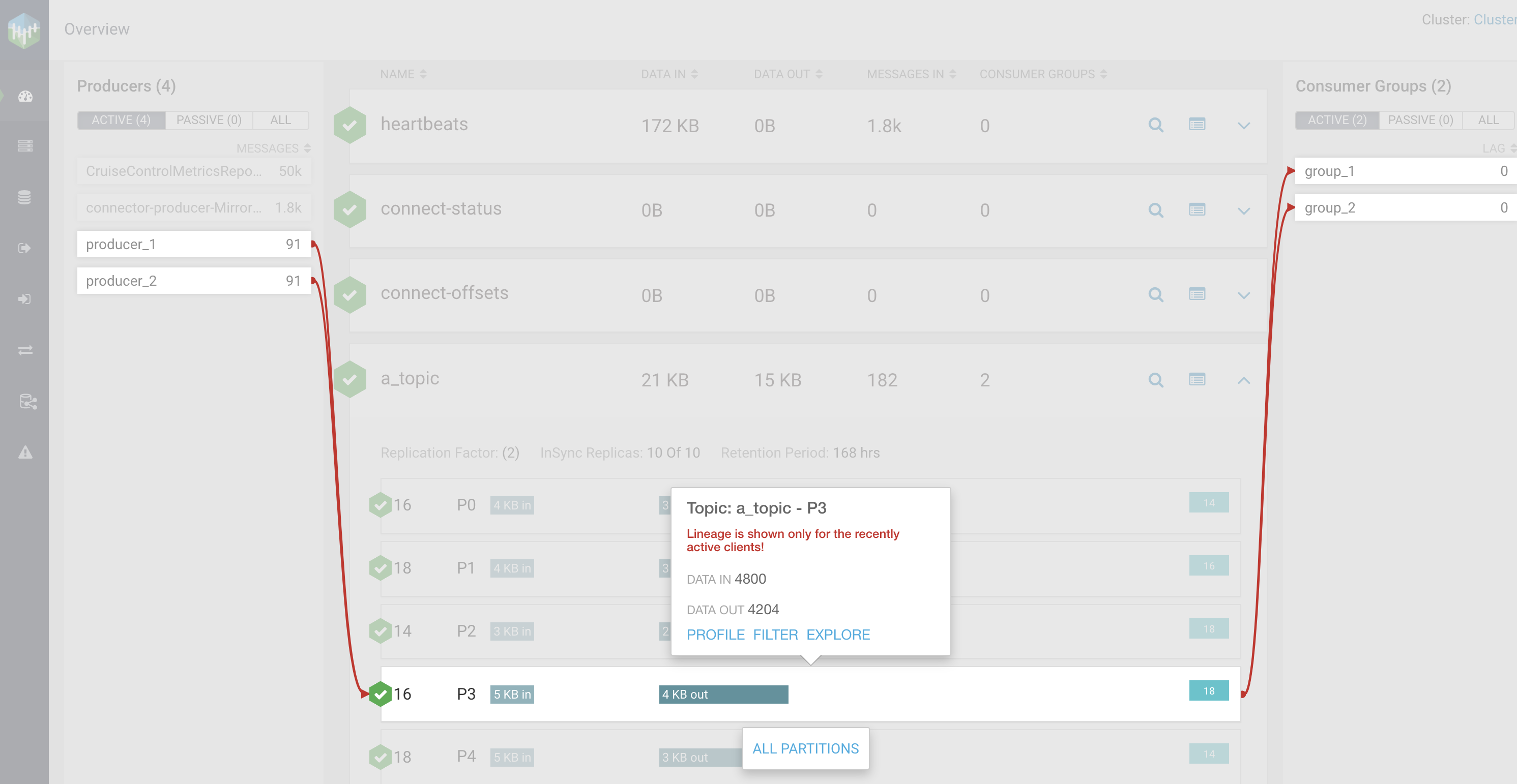Viewport: 1517px width, 784px height.
Task: Select ALL in the producers filter
Action: tap(280, 120)
